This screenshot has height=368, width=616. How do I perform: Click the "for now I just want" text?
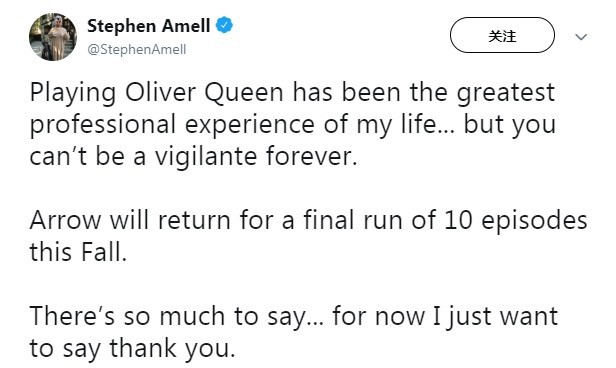pos(445,317)
